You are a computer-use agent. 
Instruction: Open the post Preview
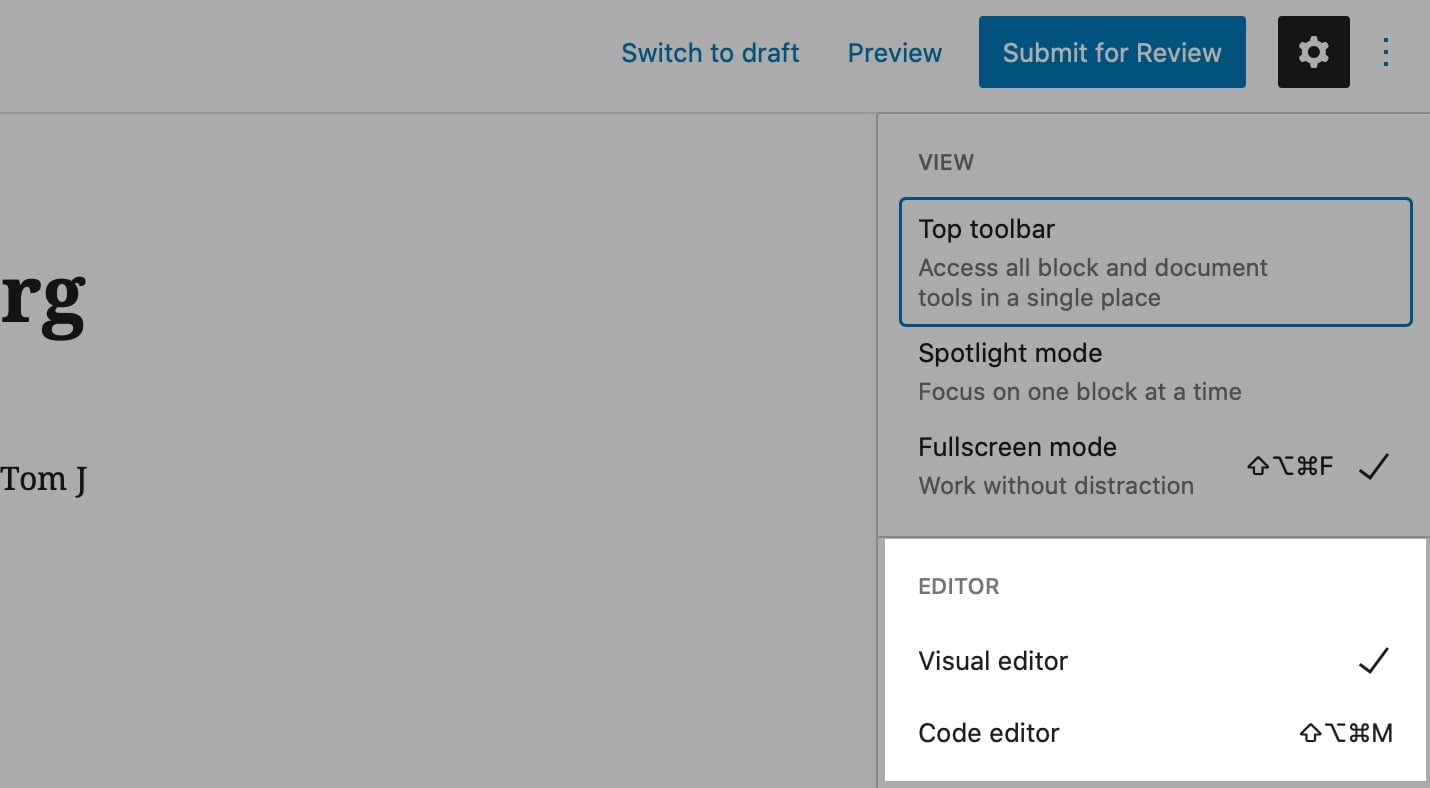[895, 53]
